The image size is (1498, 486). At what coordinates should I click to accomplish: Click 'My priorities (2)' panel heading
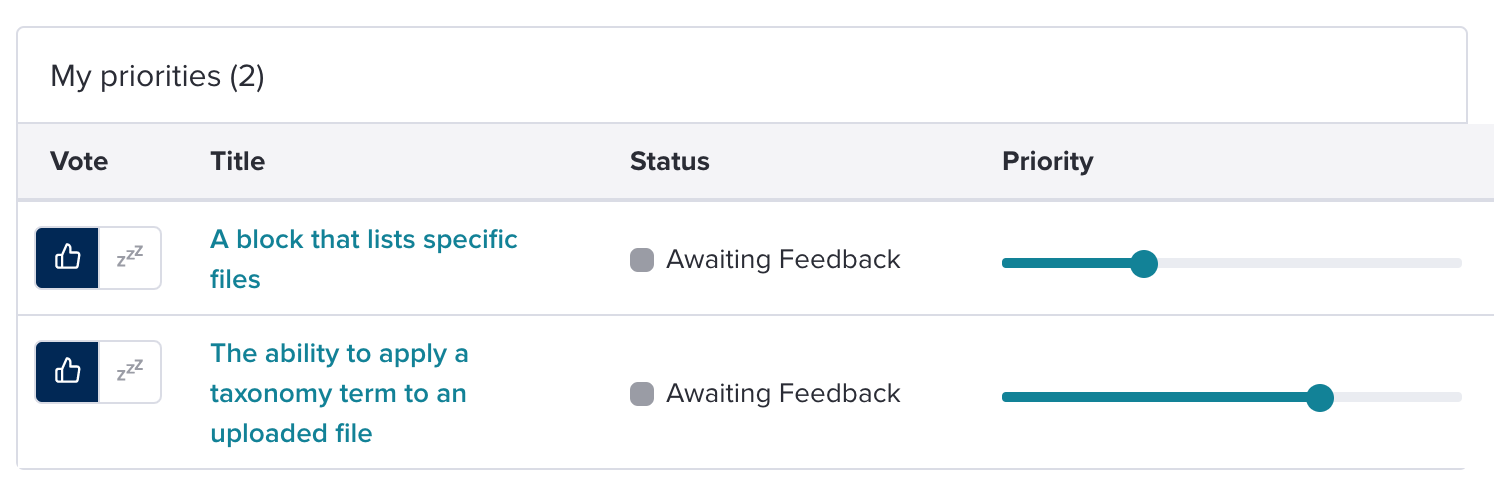point(157,76)
